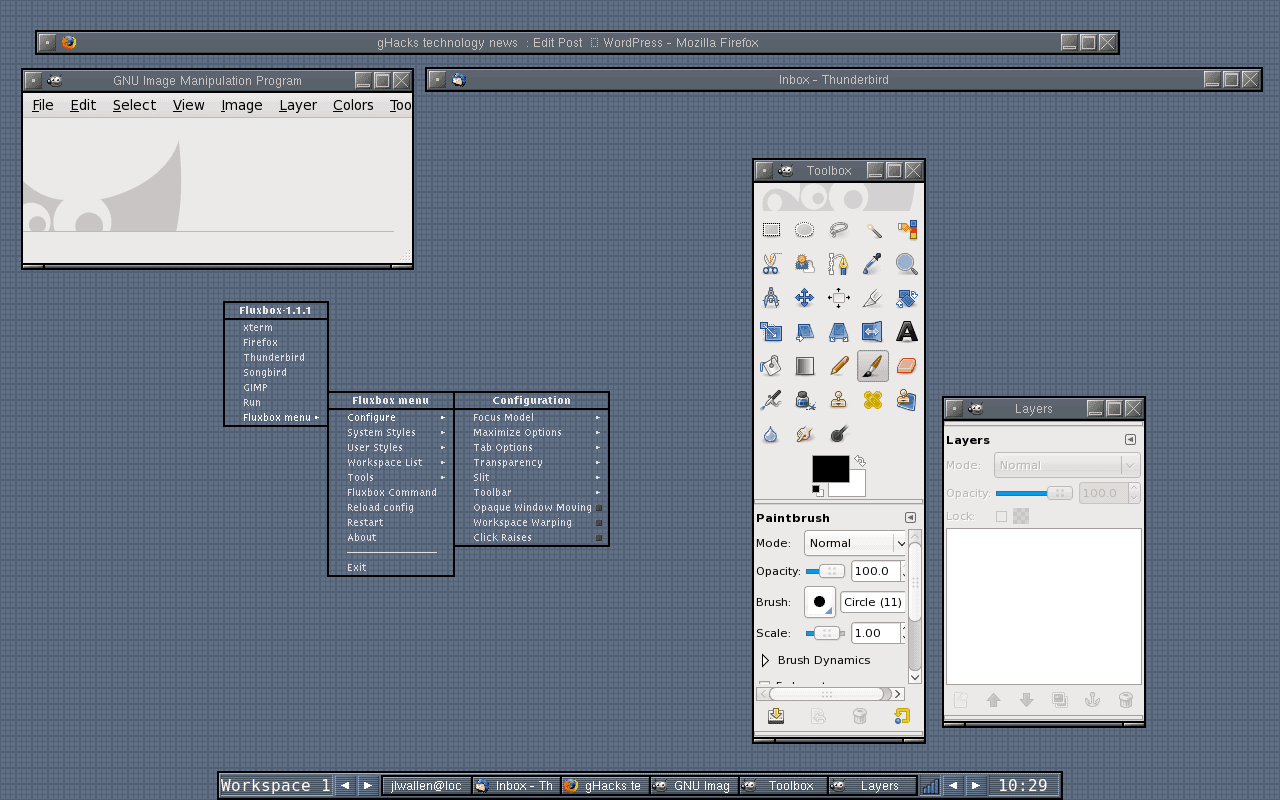1280x800 pixels.
Task: Choose the Free Select lasso tool
Action: [x=839, y=230]
